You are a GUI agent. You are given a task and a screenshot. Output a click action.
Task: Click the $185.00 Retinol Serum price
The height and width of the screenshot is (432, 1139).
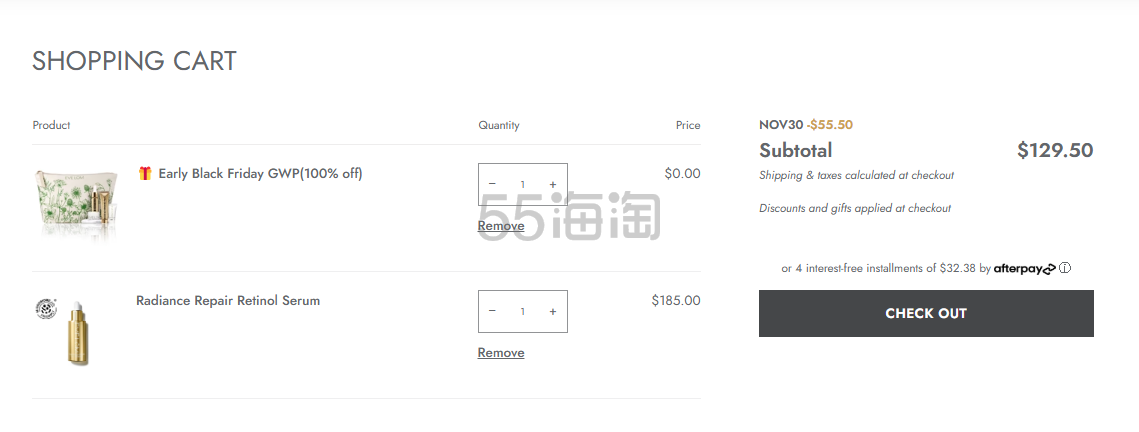tap(675, 301)
